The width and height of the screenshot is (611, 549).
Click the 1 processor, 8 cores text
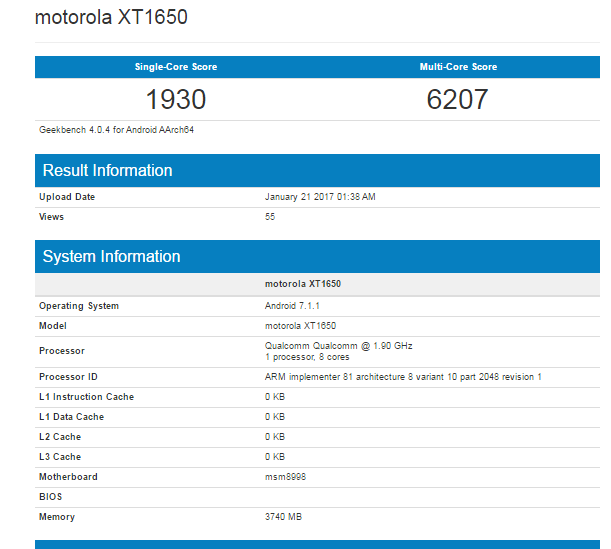(307, 357)
